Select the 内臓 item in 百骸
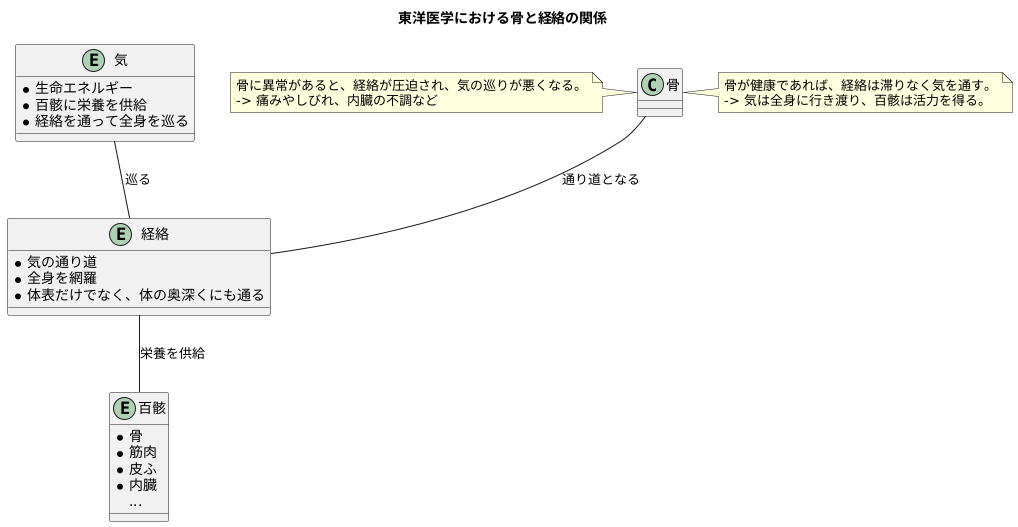 pos(136,485)
